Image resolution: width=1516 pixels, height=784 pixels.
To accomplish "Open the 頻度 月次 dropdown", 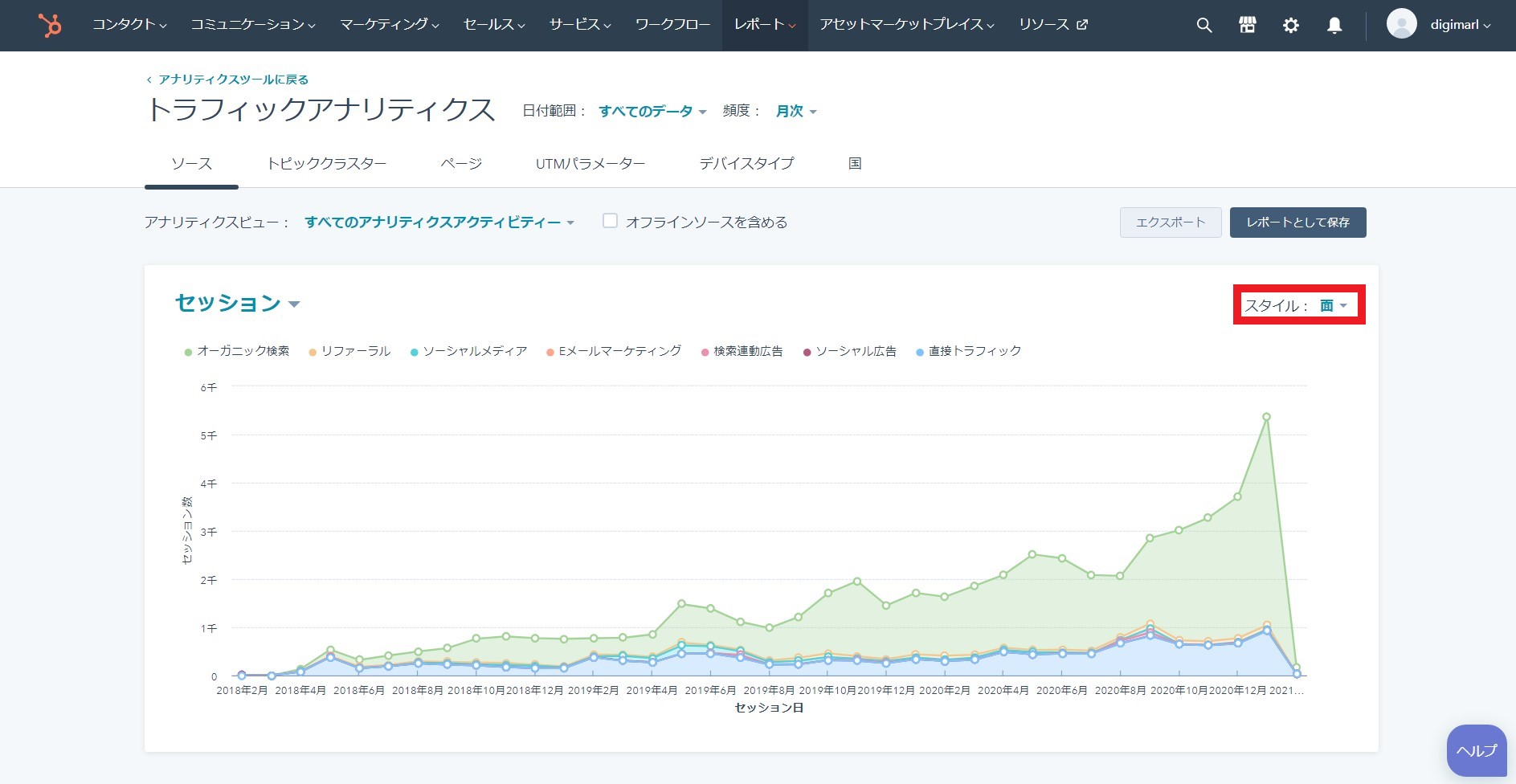I will [x=795, y=112].
